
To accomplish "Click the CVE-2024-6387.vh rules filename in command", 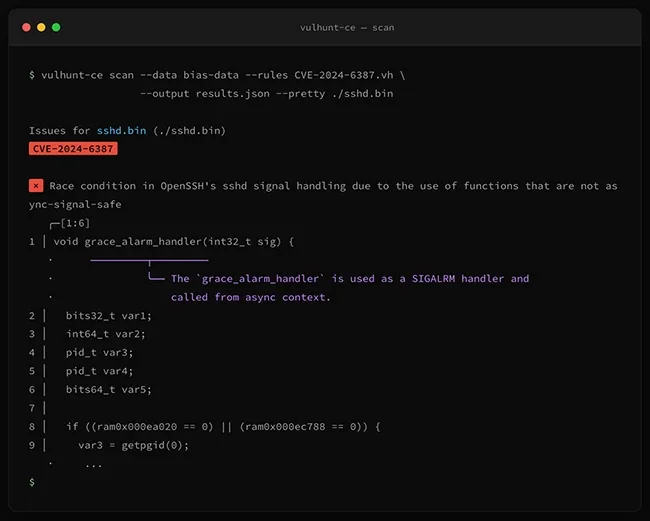I will coord(338,75).
